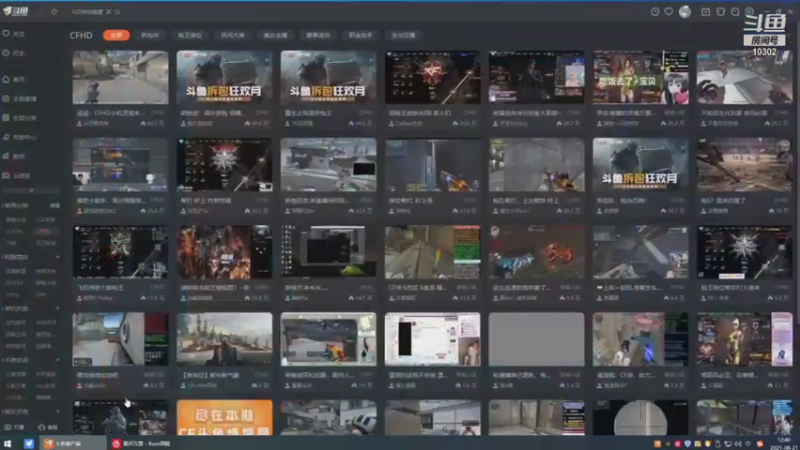Open the messages chat-bubble icon
The height and width of the screenshot is (450, 800).
click(735, 11)
